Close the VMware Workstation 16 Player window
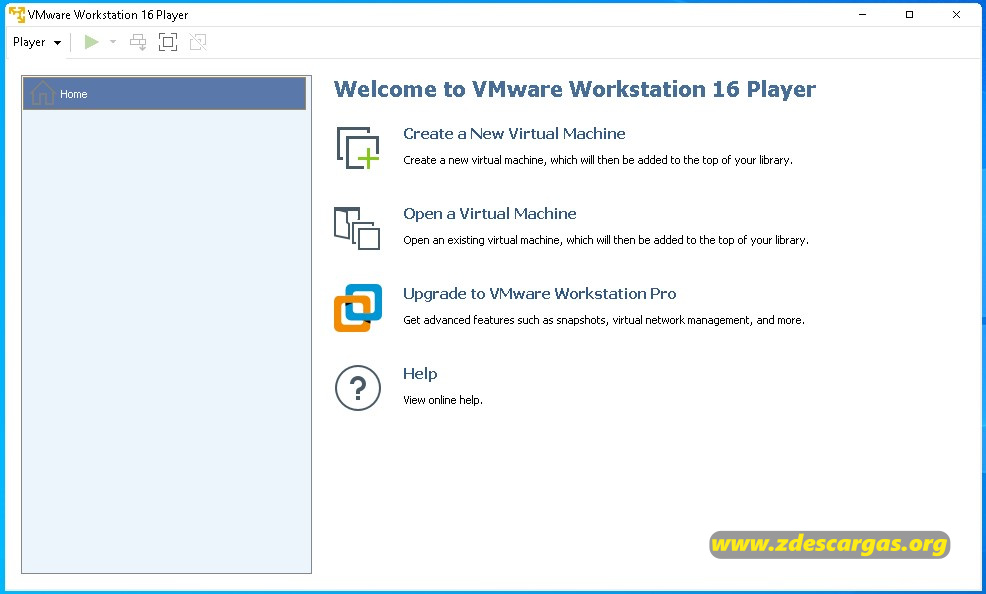 point(956,14)
